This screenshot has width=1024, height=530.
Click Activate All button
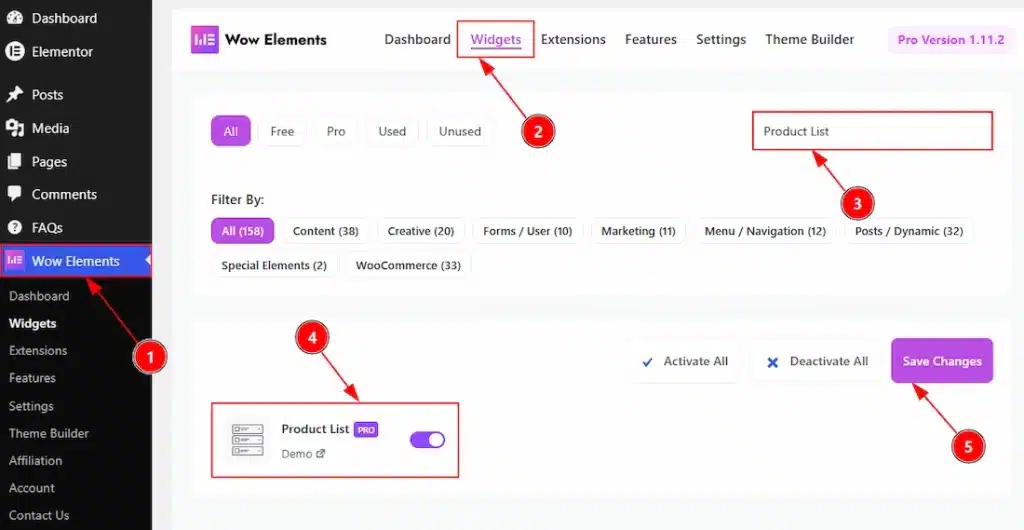(x=684, y=362)
